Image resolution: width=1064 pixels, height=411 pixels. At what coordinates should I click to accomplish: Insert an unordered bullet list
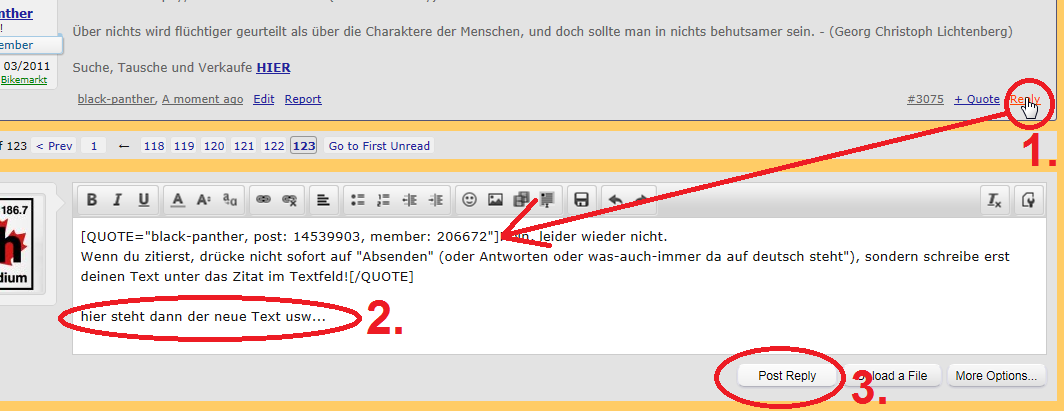coord(358,199)
